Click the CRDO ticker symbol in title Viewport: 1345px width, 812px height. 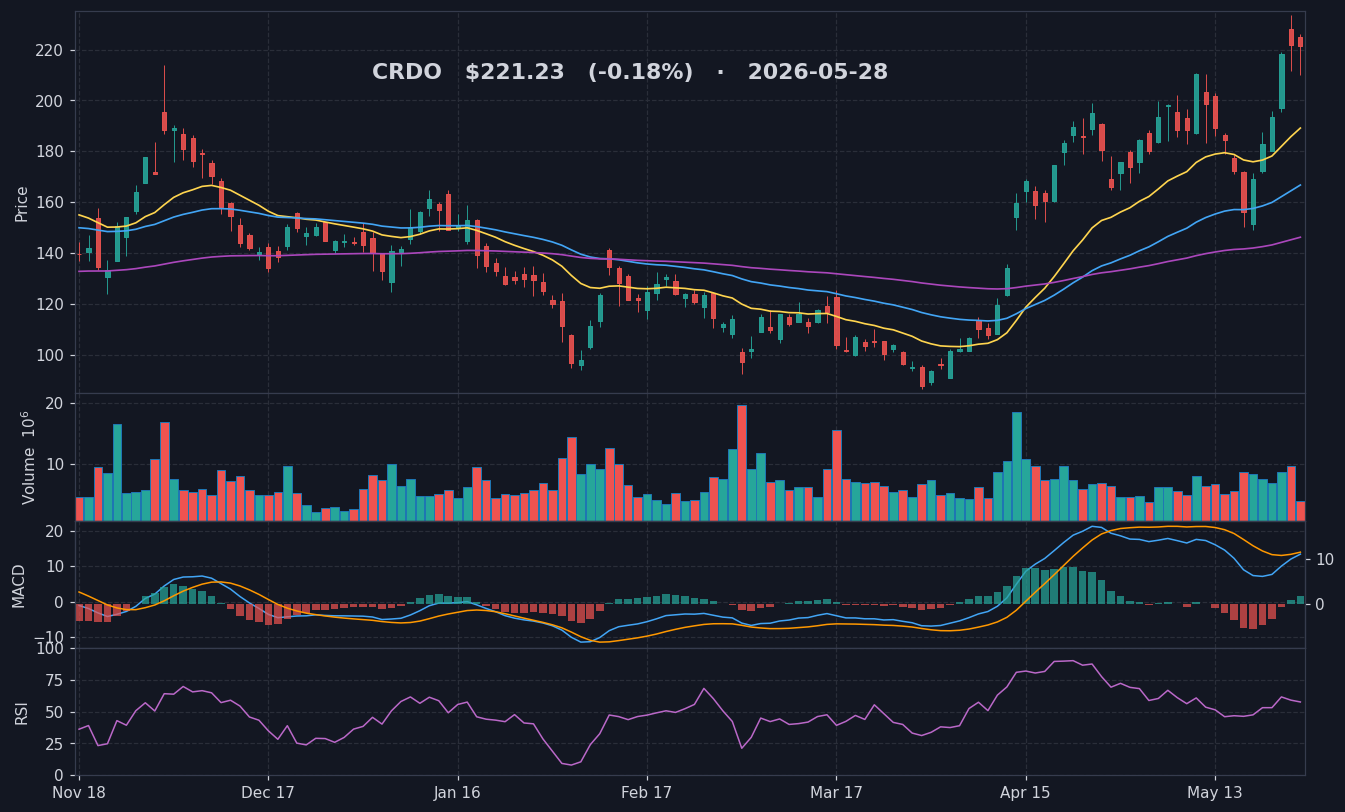[407, 72]
